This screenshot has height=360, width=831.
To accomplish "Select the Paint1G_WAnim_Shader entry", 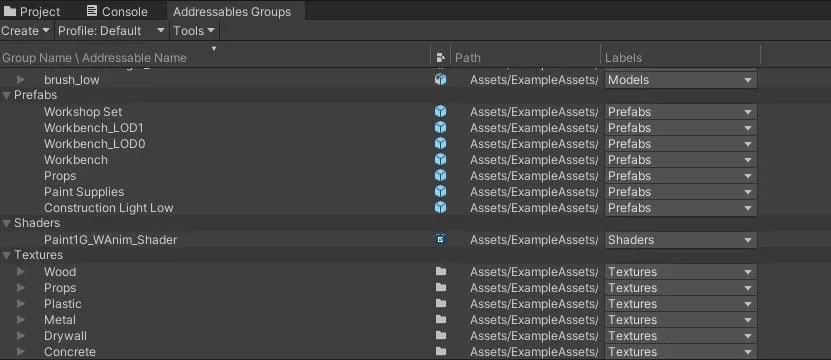I will click(110, 240).
